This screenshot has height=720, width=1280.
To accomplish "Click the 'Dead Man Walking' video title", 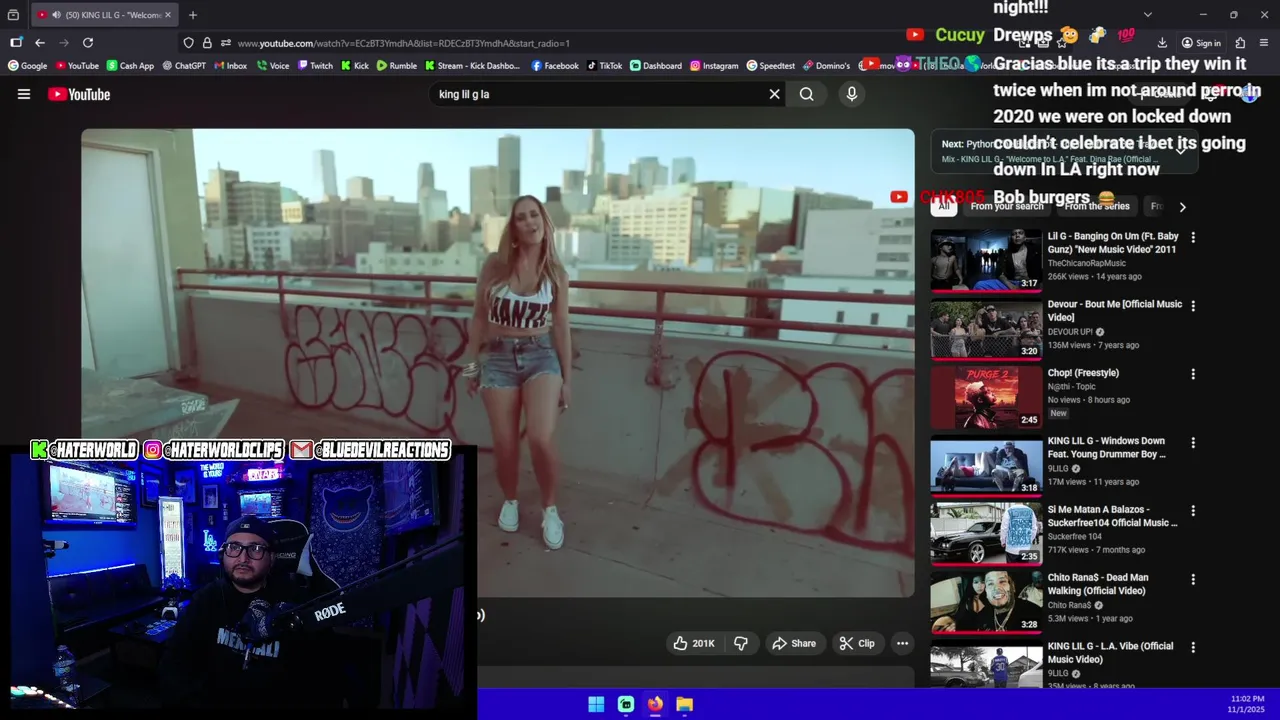I will click(1098, 584).
